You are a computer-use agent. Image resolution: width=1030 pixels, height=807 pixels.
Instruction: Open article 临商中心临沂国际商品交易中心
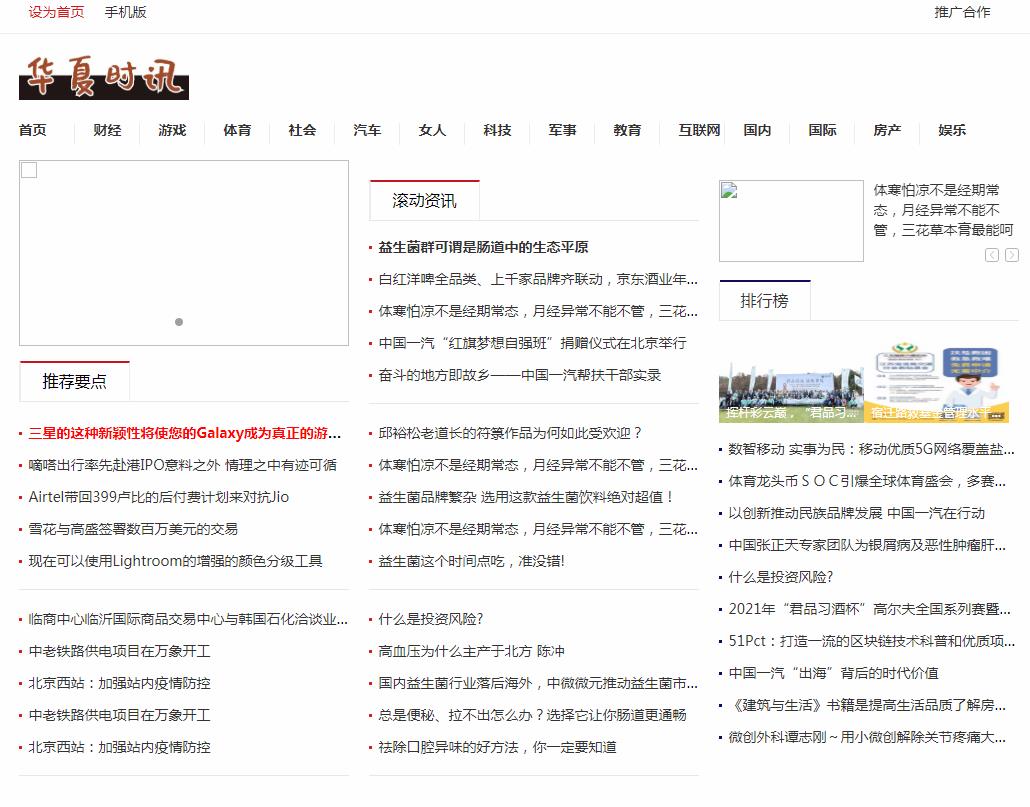coord(188,619)
